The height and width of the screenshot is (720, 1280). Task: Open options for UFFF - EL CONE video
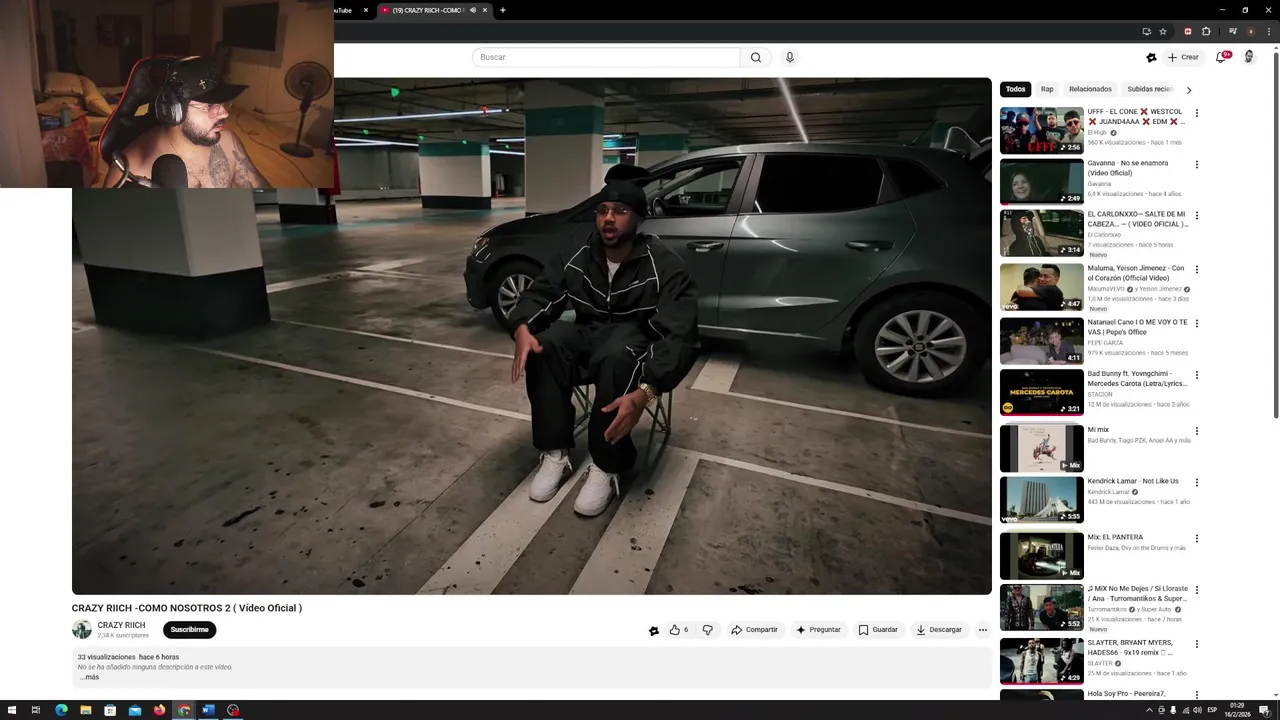coord(1196,113)
